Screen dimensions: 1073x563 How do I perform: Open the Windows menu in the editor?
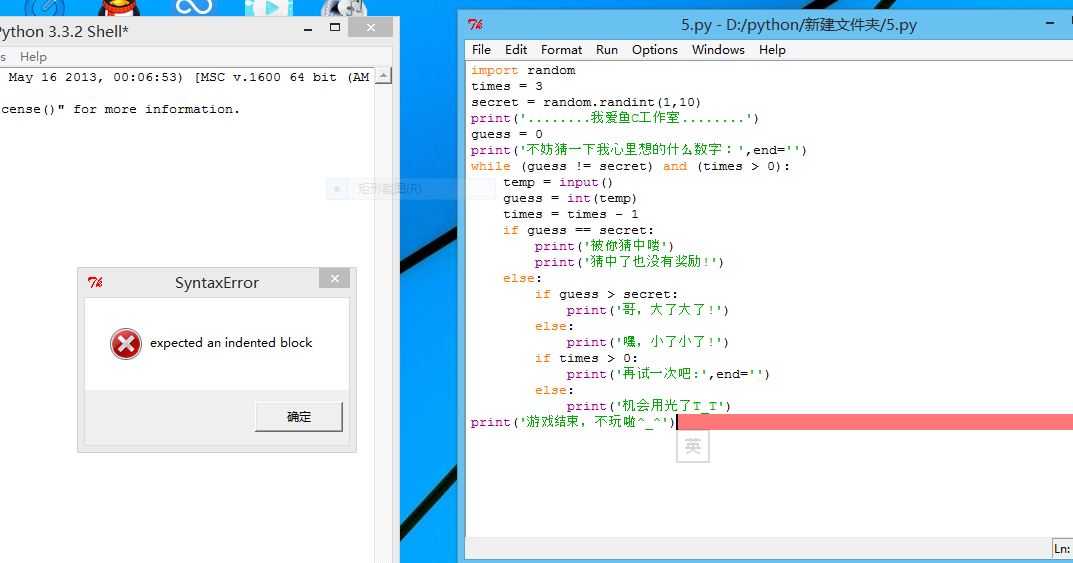click(718, 49)
